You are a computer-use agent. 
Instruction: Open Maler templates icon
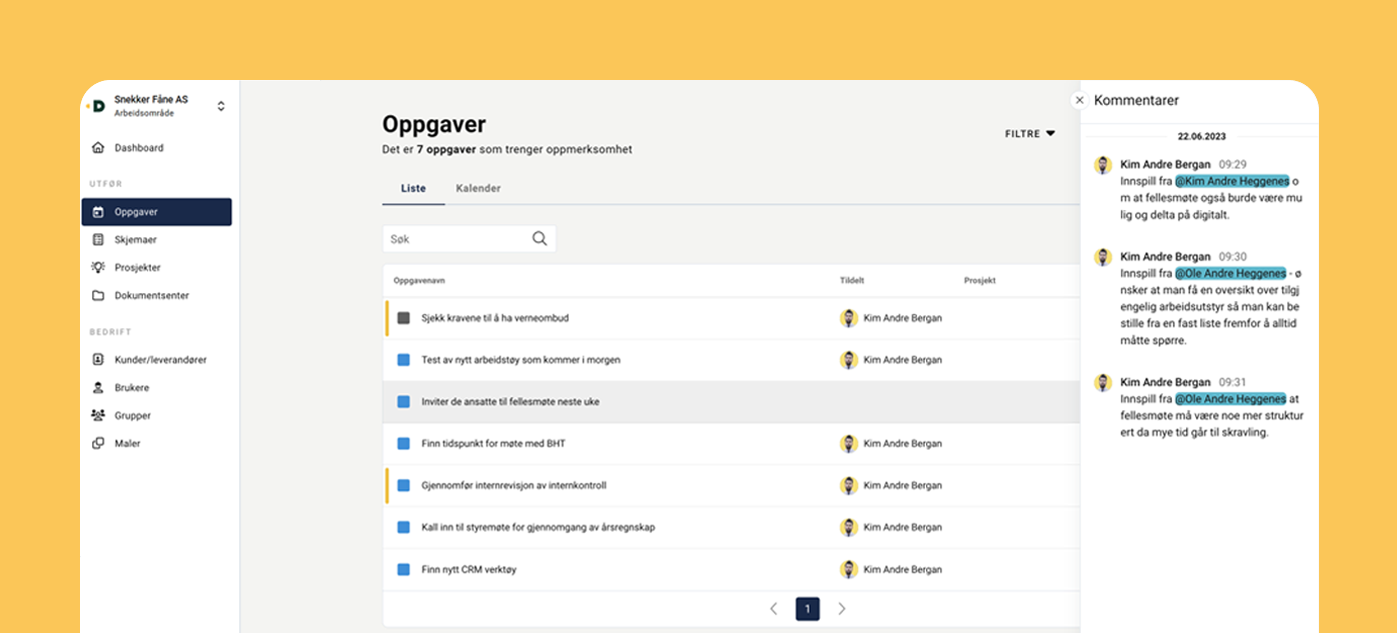click(98, 444)
